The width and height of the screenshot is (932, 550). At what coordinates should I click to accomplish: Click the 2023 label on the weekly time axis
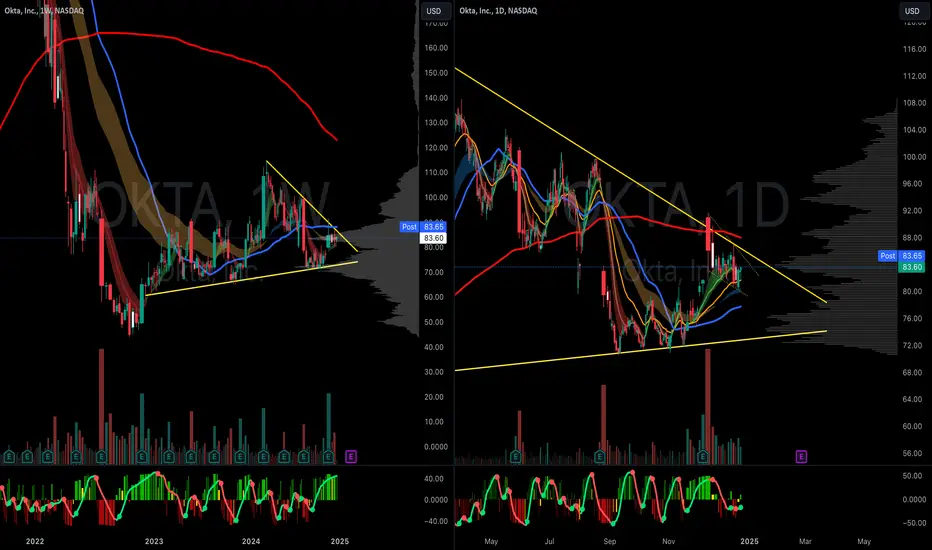154,541
